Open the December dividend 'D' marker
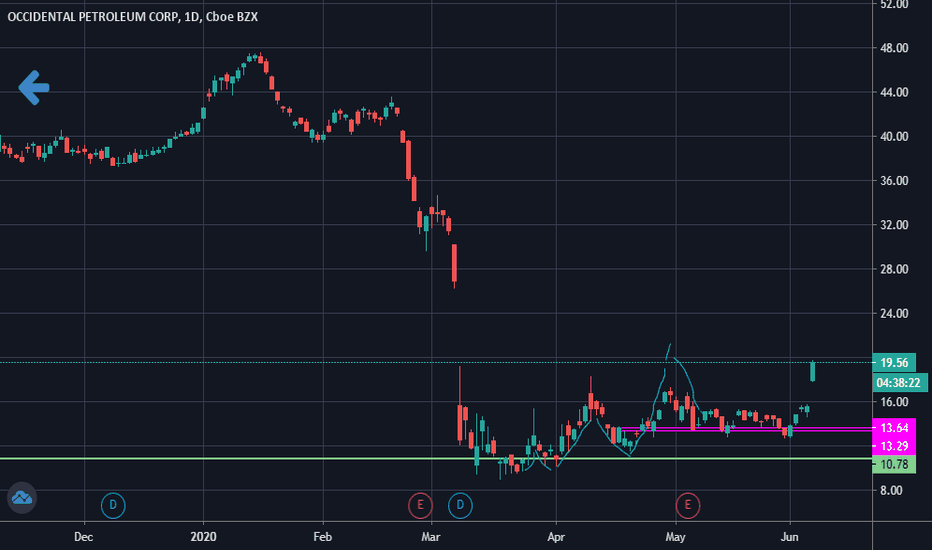The height and width of the screenshot is (550, 932). click(x=113, y=505)
